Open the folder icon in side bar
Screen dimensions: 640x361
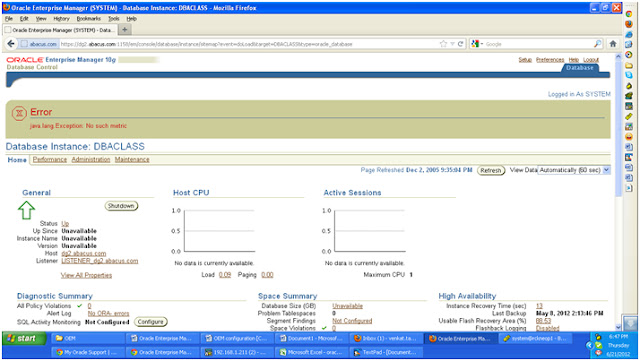pyautogui.click(x=629, y=65)
